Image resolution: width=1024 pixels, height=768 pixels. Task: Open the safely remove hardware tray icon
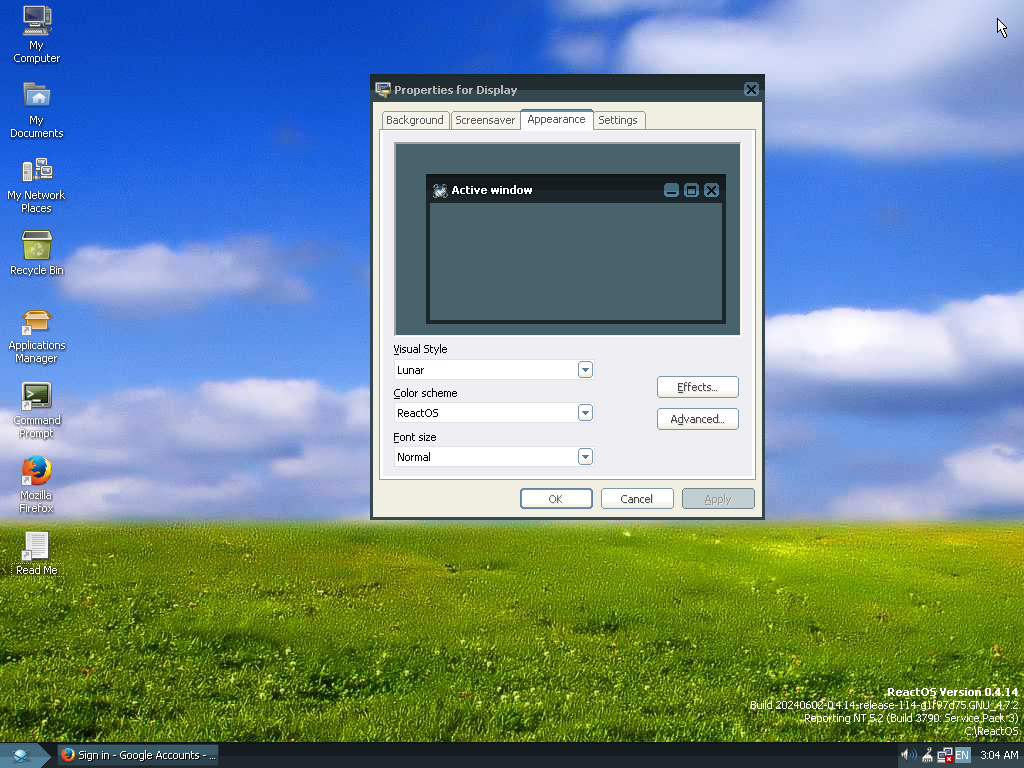(926, 755)
